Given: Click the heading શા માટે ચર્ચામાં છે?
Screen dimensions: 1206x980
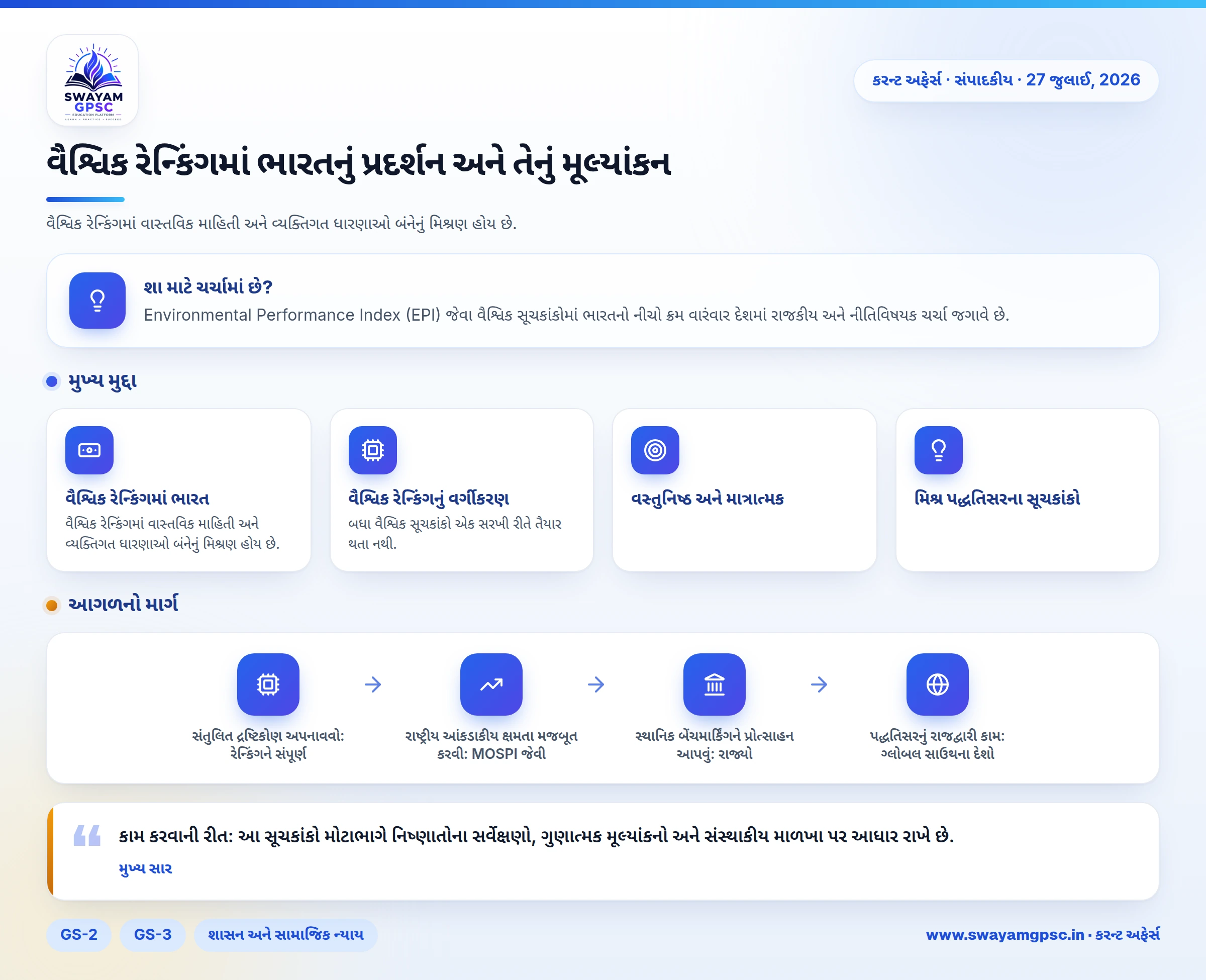Looking at the screenshot, I should tap(208, 287).
